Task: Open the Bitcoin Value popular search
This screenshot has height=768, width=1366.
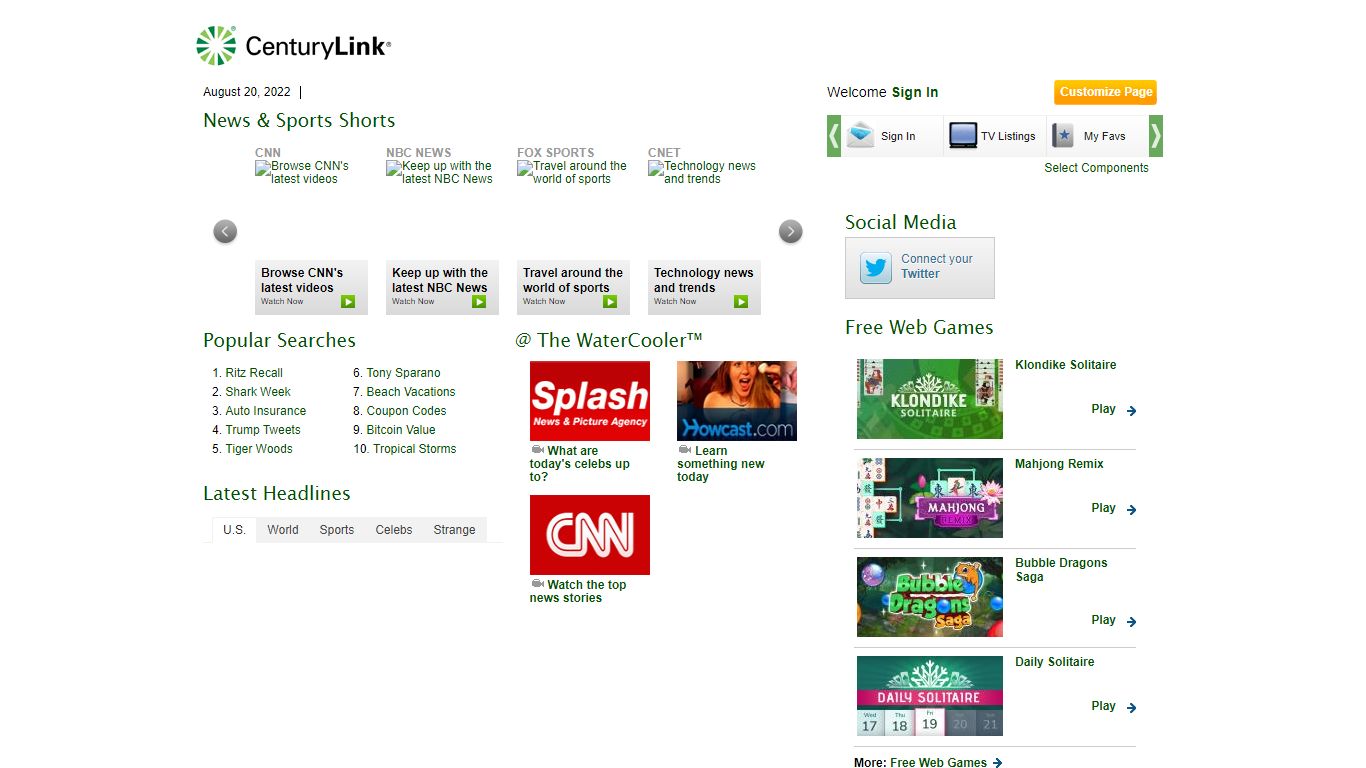Action: [401, 430]
